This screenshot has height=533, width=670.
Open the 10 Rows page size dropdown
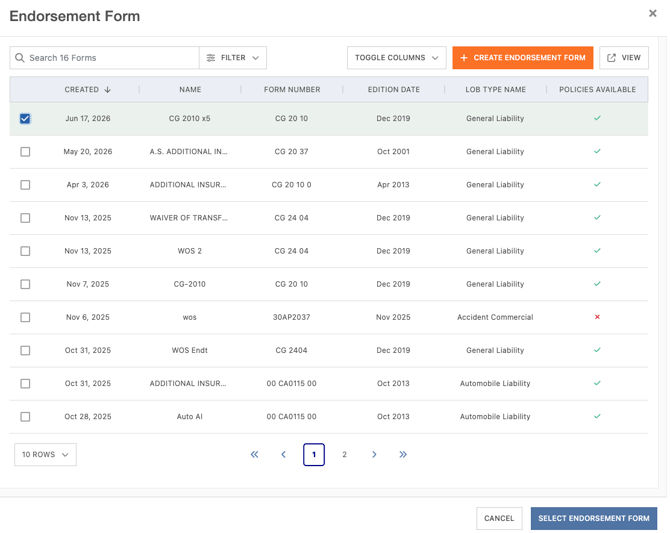(x=45, y=454)
